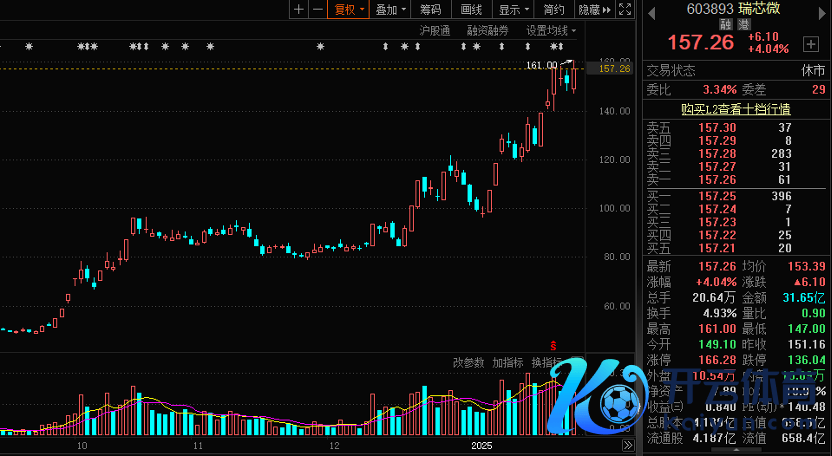Screen dimensions: 832x456
Task: Toggle the 融资融券 margin data overlay
Action: [487, 31]
